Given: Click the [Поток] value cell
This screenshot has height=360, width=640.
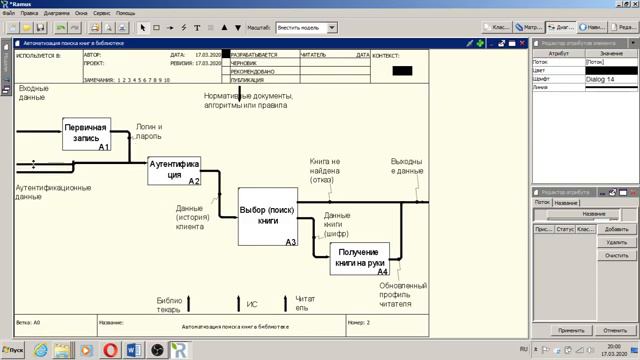Looking at the screenshot, I should point(611,62).
